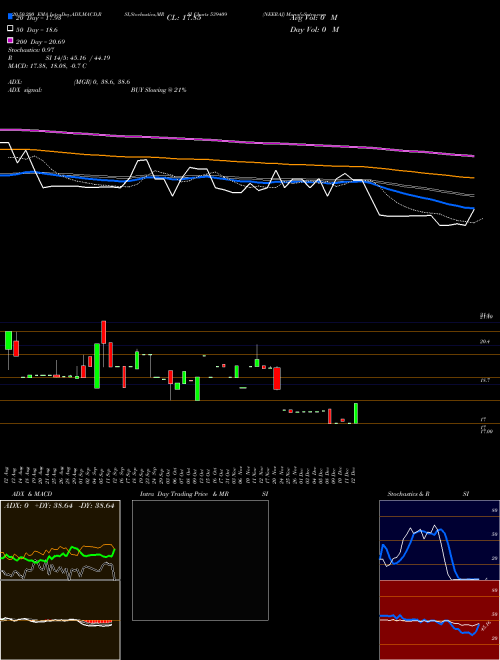This screenshot has width=500, height=660.
Task: Click the 'Day Vol: 0 M' label
Action: 314,30
